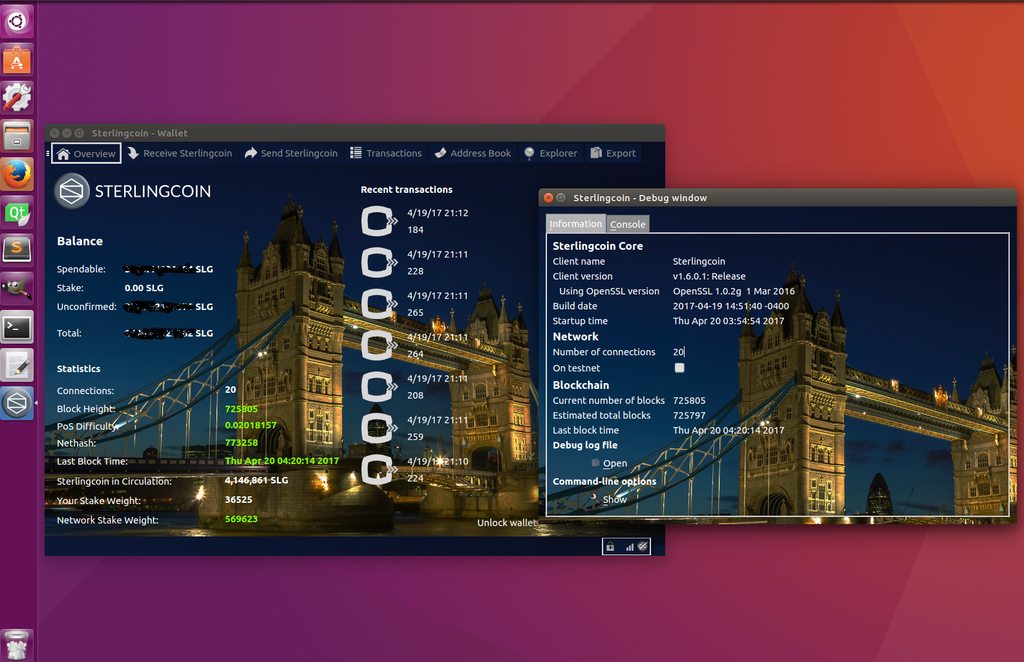This screenshot has height=662, width=1024.
Task: Open the Terminal from the dock
Action: click(x=17, y=327)
